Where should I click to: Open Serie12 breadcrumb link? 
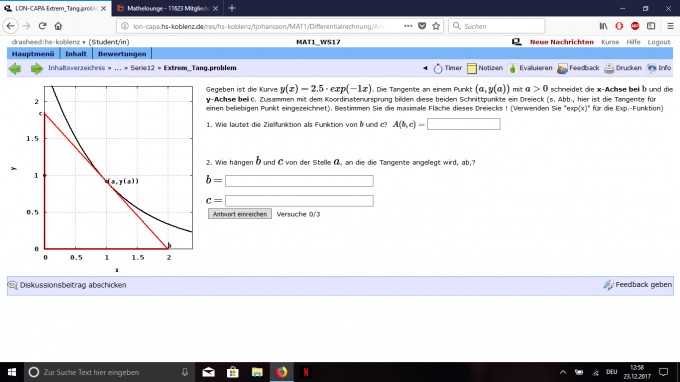(x=142, y=68)
